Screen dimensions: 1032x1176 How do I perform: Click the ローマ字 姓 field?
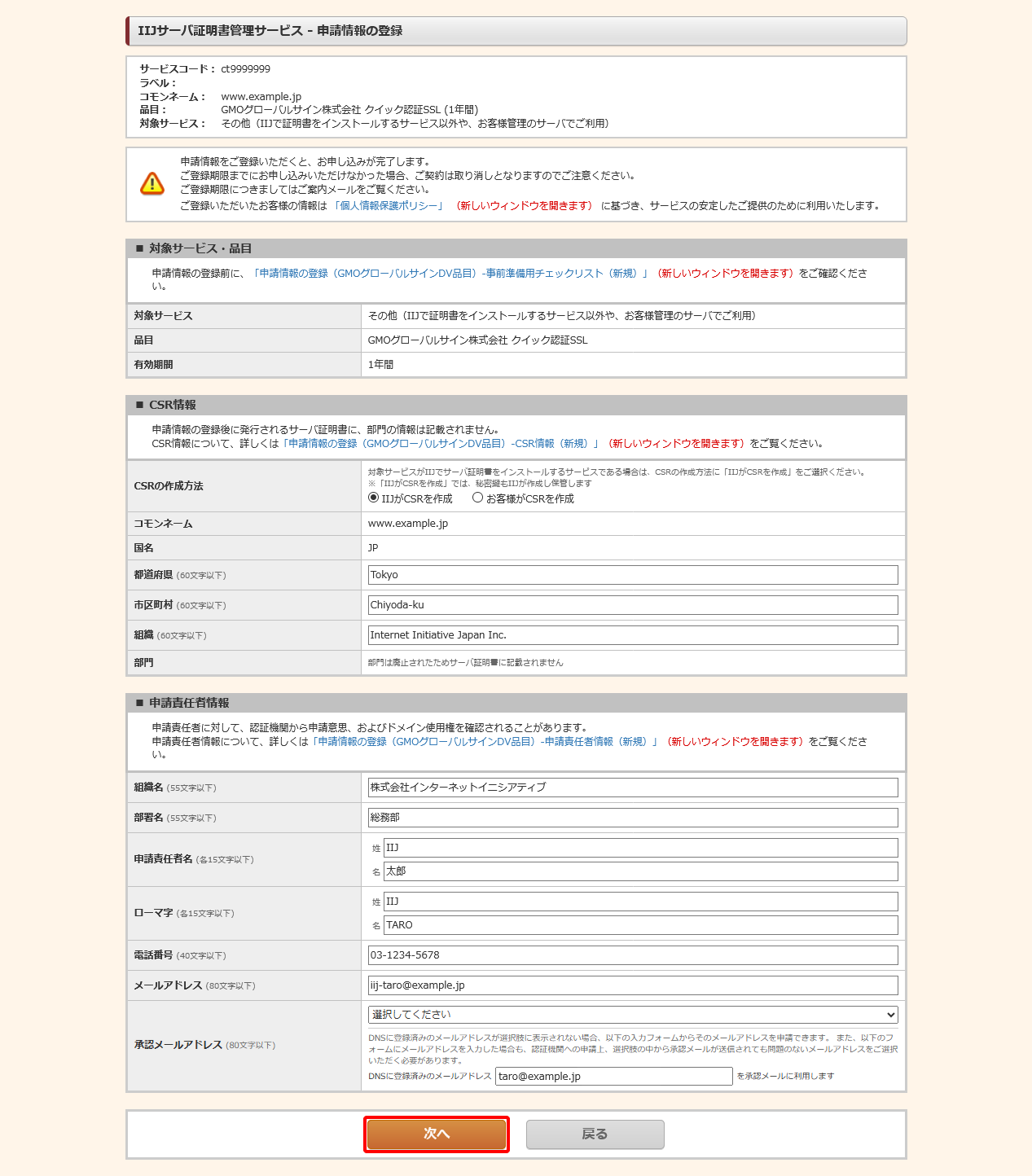(x=641, y=902)
